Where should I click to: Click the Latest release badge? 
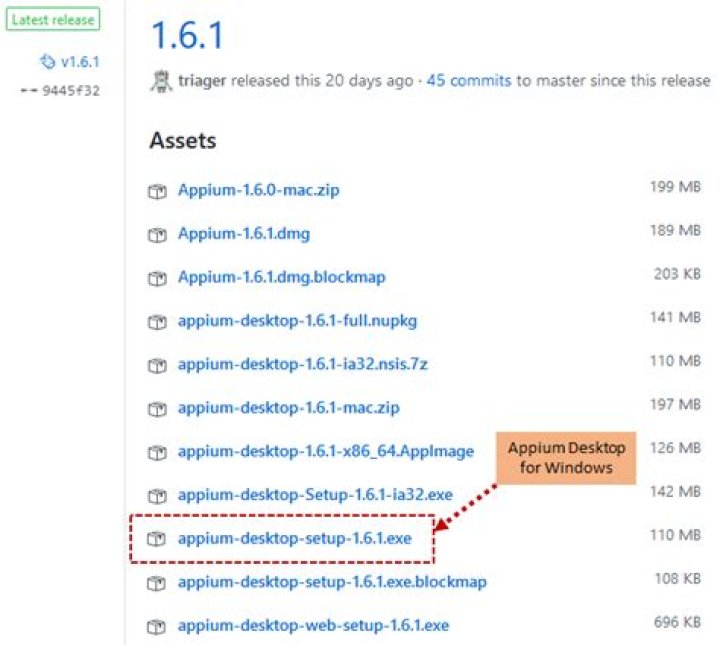pos(53,19)
